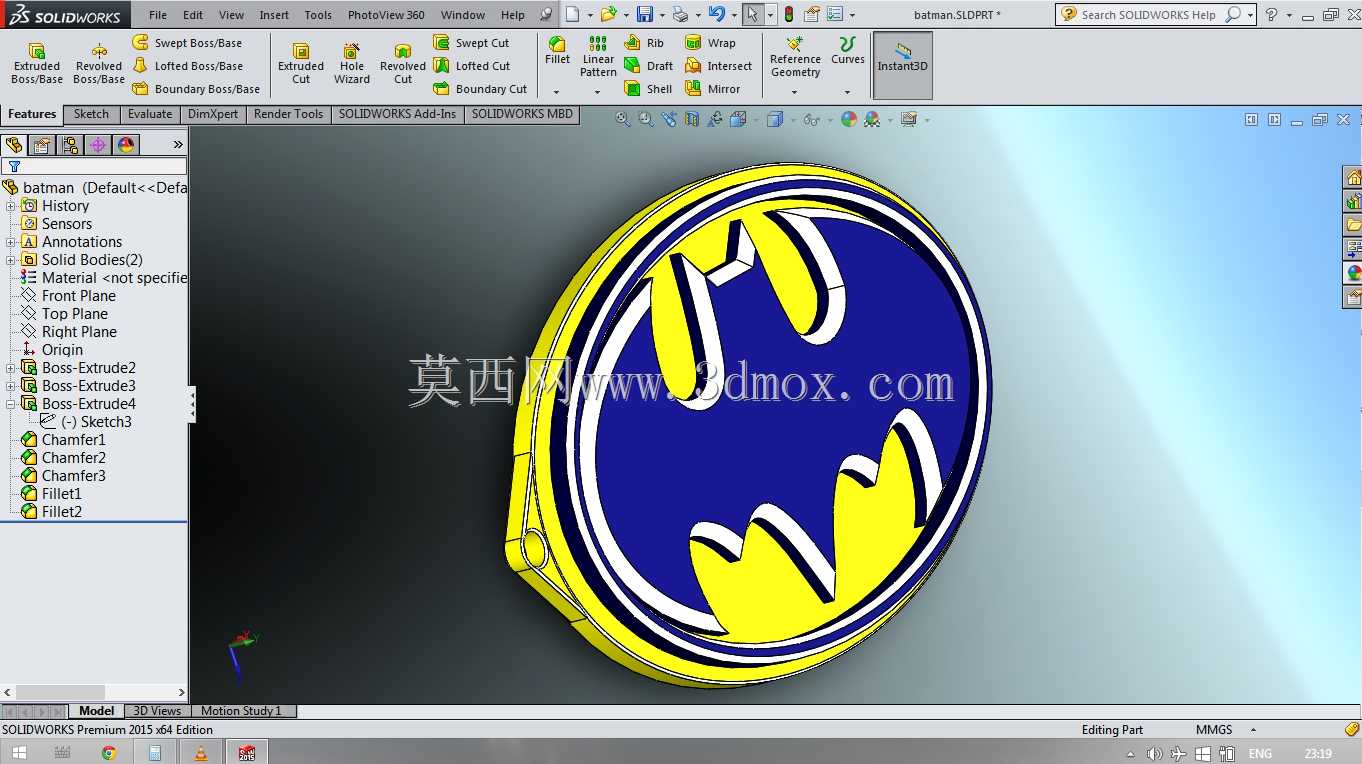Choose the Boundary Cut tool
Image resolution: width=1362 pixels, height=764 pixels.
480,89
